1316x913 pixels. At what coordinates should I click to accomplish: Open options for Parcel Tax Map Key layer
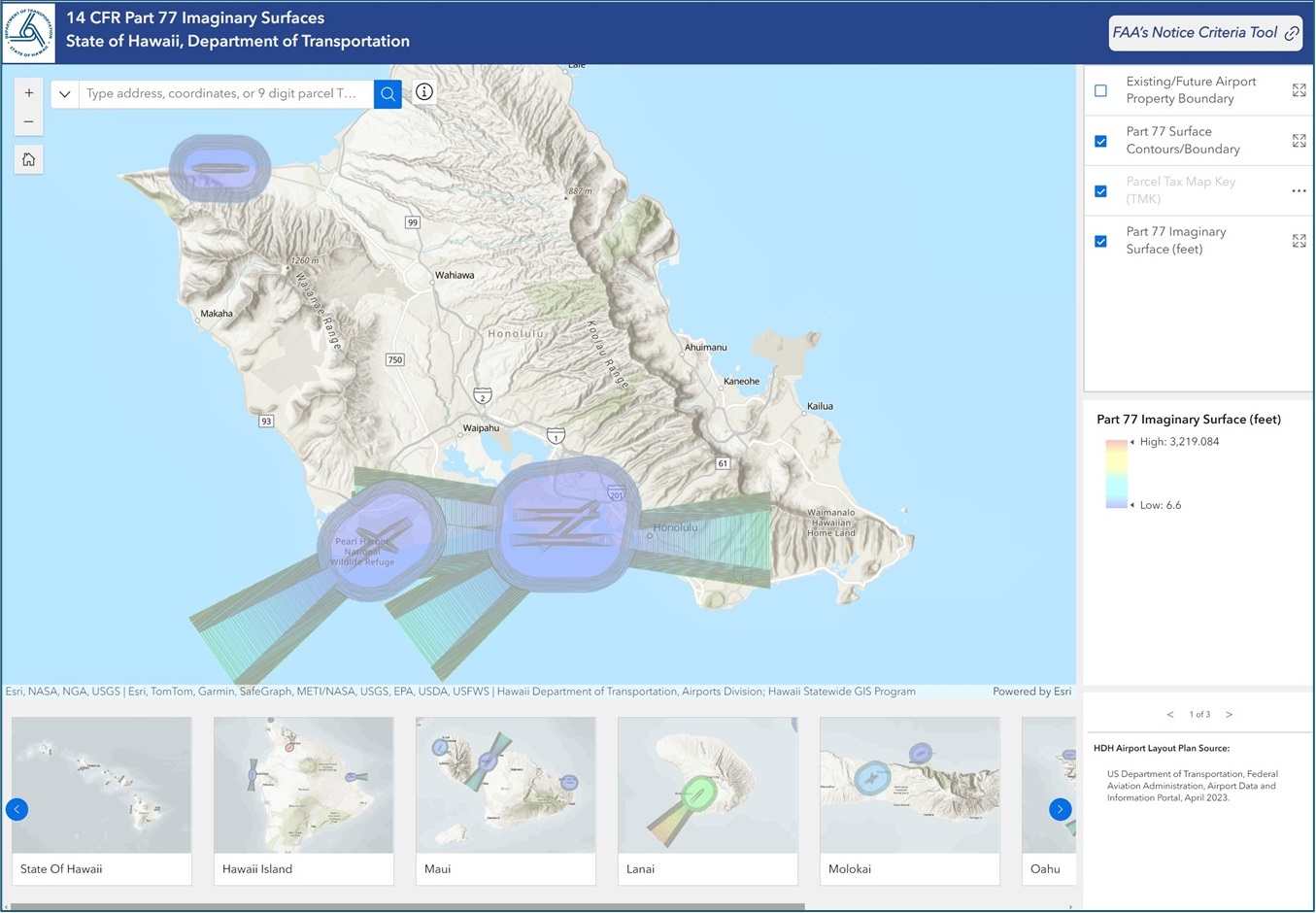1299,191
